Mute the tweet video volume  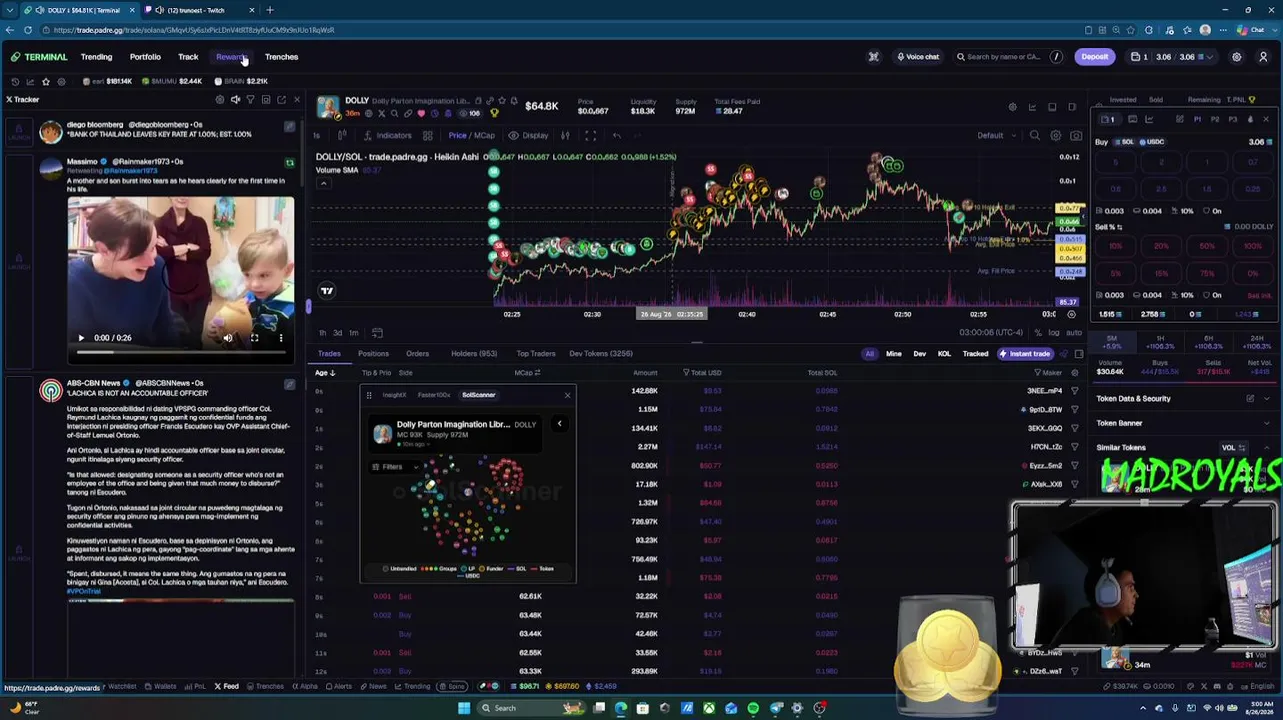228,338
